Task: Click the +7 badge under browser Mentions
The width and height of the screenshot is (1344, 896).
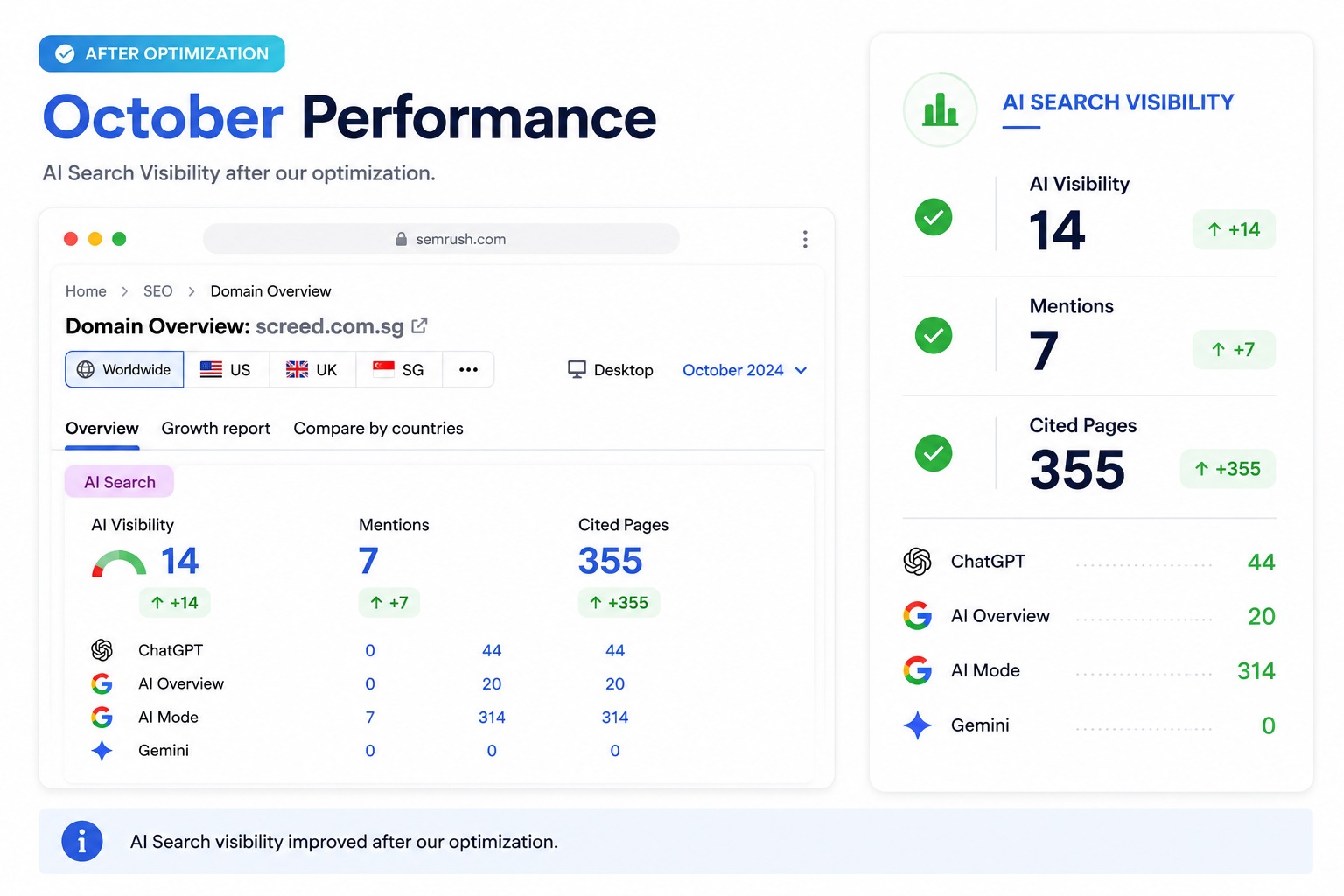Action: pyautogui.click(x=389, y=603)
